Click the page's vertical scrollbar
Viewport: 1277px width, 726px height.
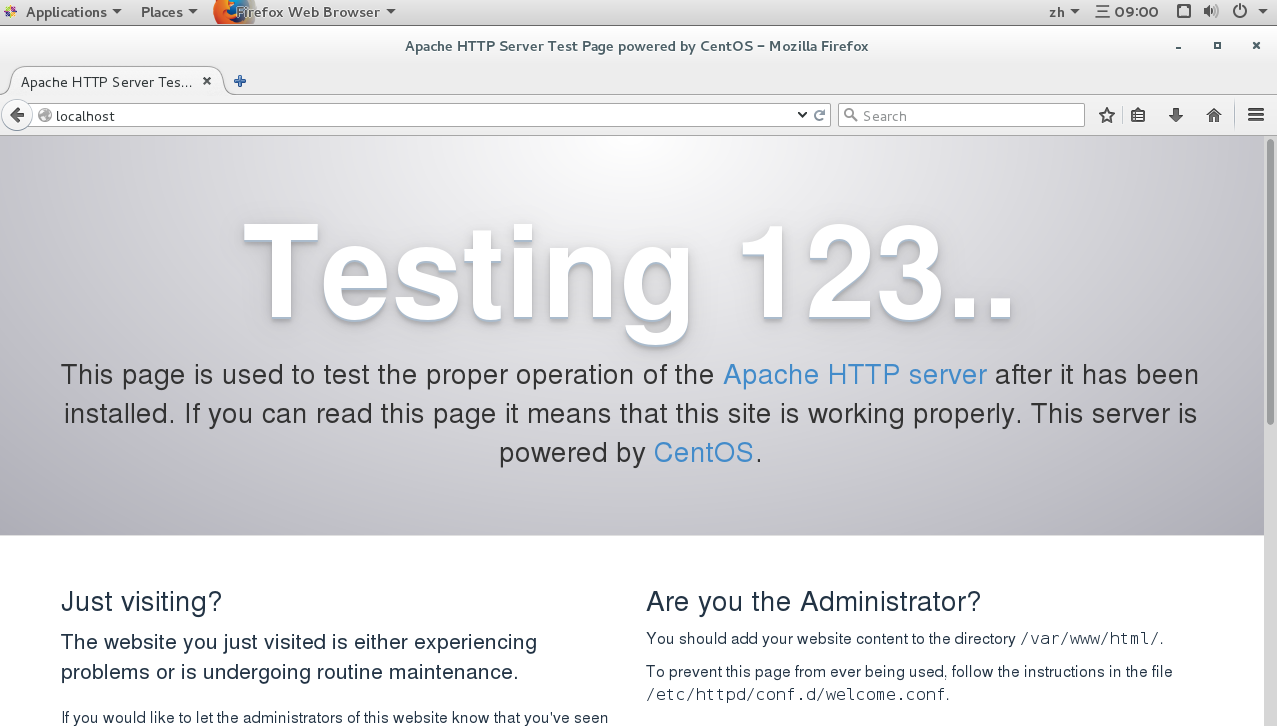point(1270,280)
